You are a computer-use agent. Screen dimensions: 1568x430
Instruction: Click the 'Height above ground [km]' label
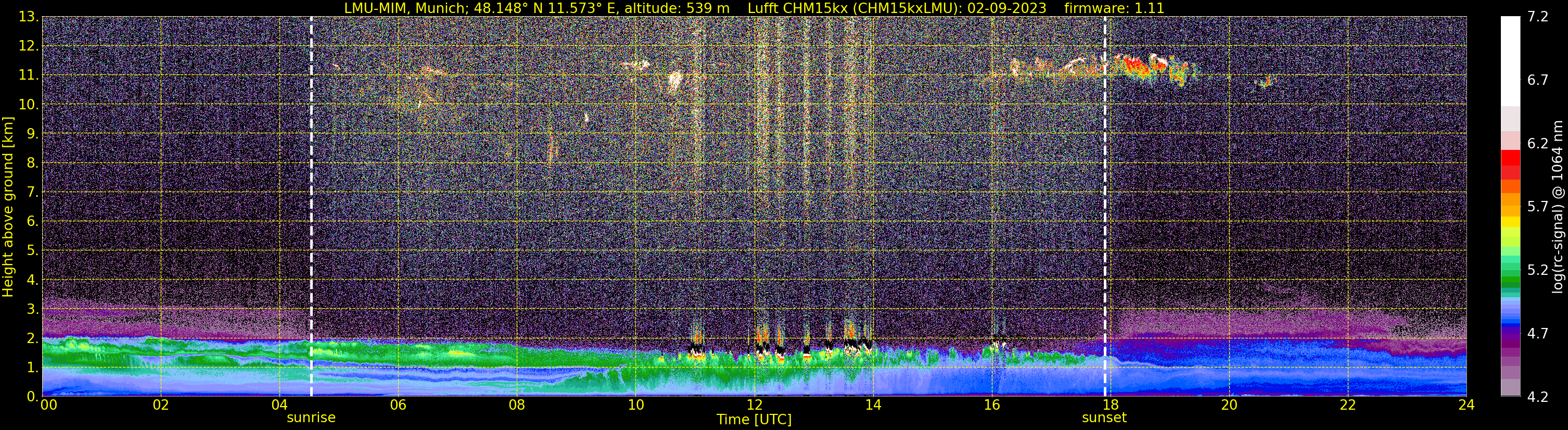[x=8, y=207]
